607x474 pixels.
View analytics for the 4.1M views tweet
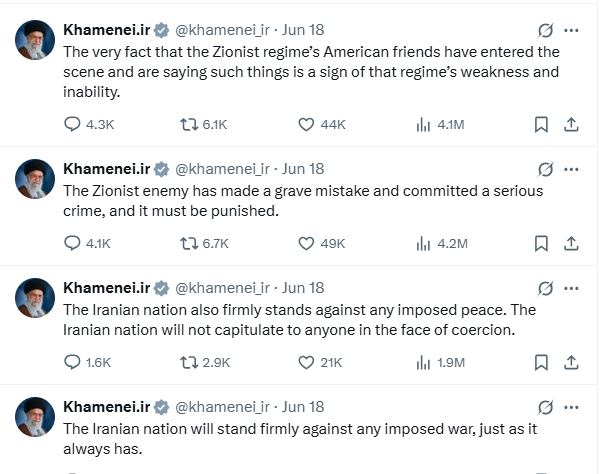pyautogui.click(x=440, y=125)
